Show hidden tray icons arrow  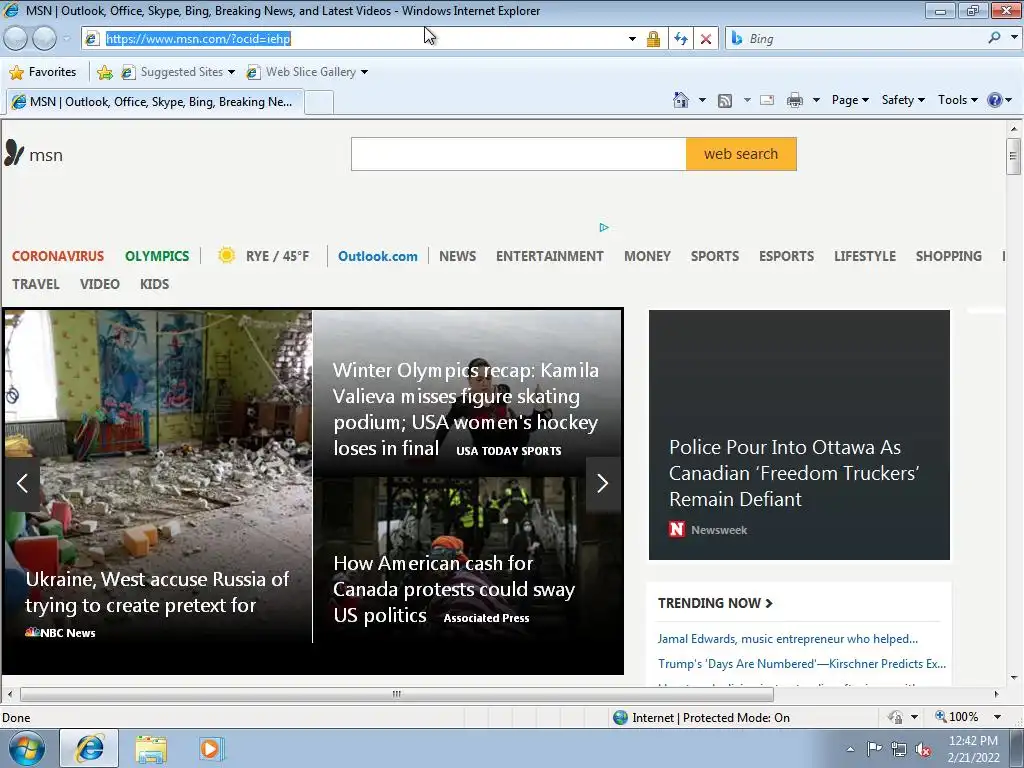click(850, 749)
